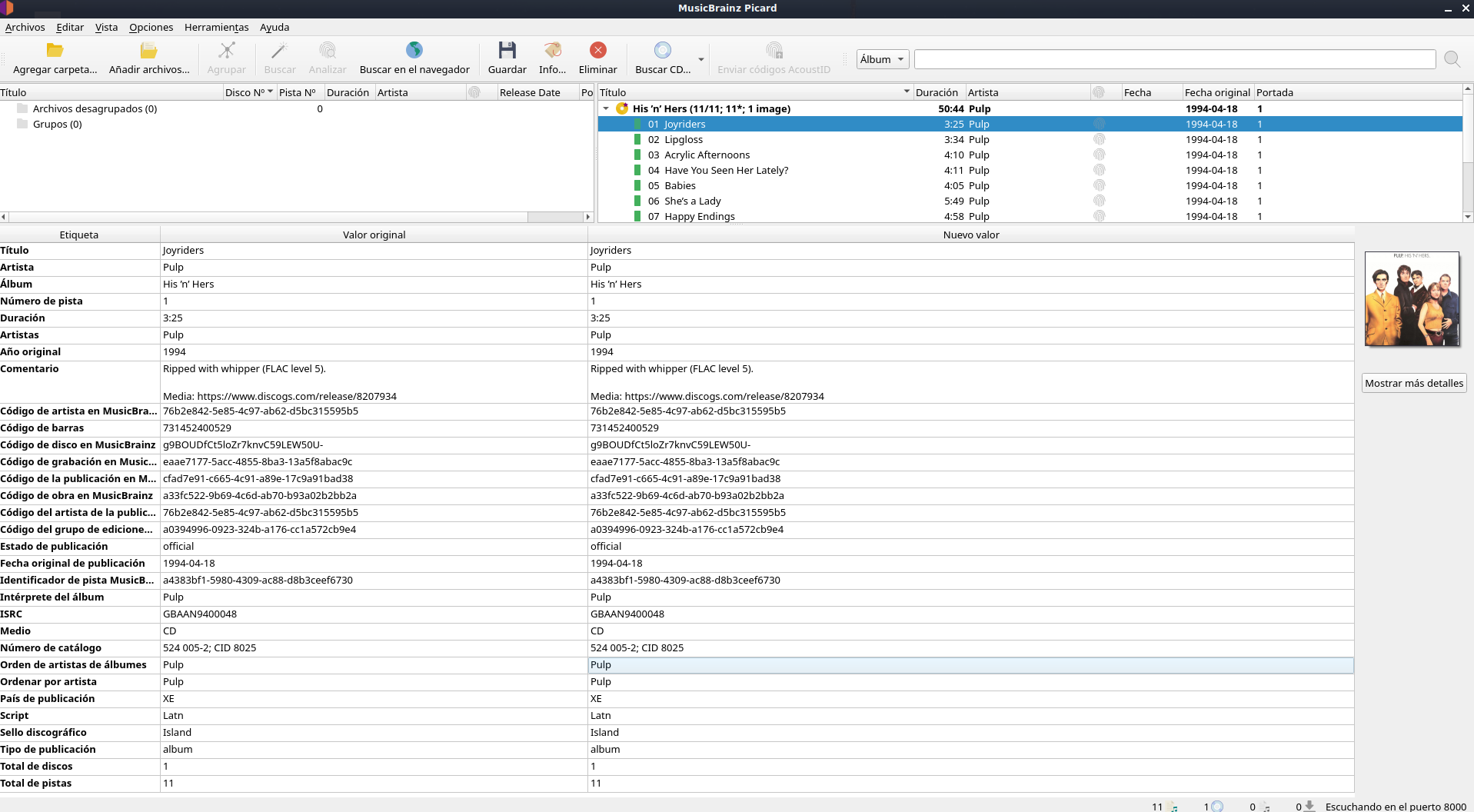Click the pending downloads icon in status bar

click(1309, 806)
